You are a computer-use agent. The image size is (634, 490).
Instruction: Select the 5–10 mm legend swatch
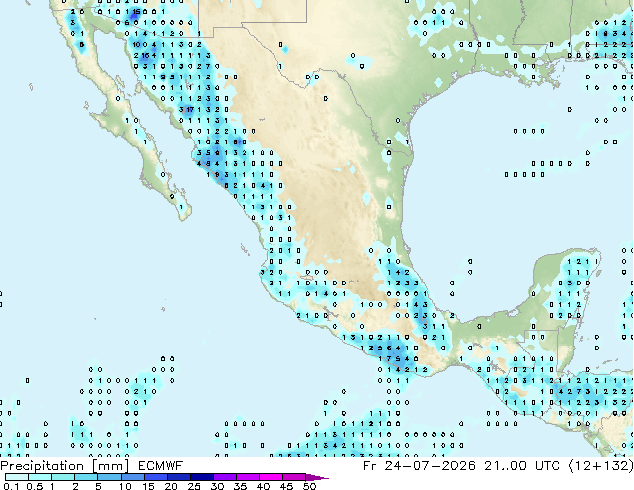point(109,477)
